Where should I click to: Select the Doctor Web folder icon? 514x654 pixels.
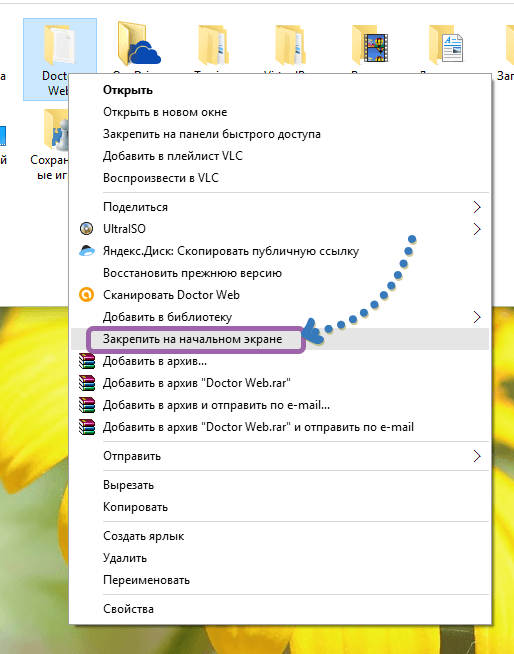(x=60, y=45)
